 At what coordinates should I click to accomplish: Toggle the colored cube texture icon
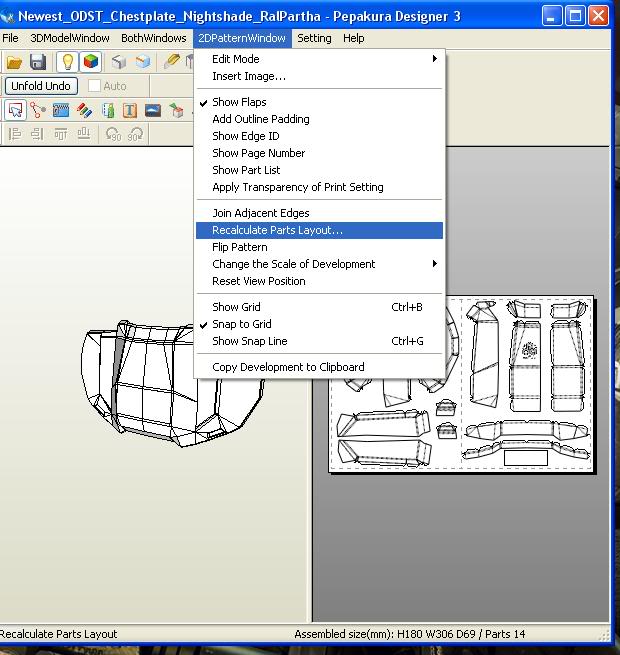(91, 62)
